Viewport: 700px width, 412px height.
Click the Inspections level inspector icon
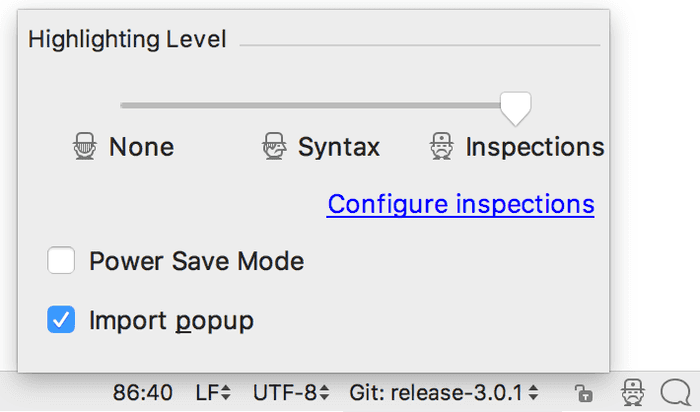pos(441,147)
